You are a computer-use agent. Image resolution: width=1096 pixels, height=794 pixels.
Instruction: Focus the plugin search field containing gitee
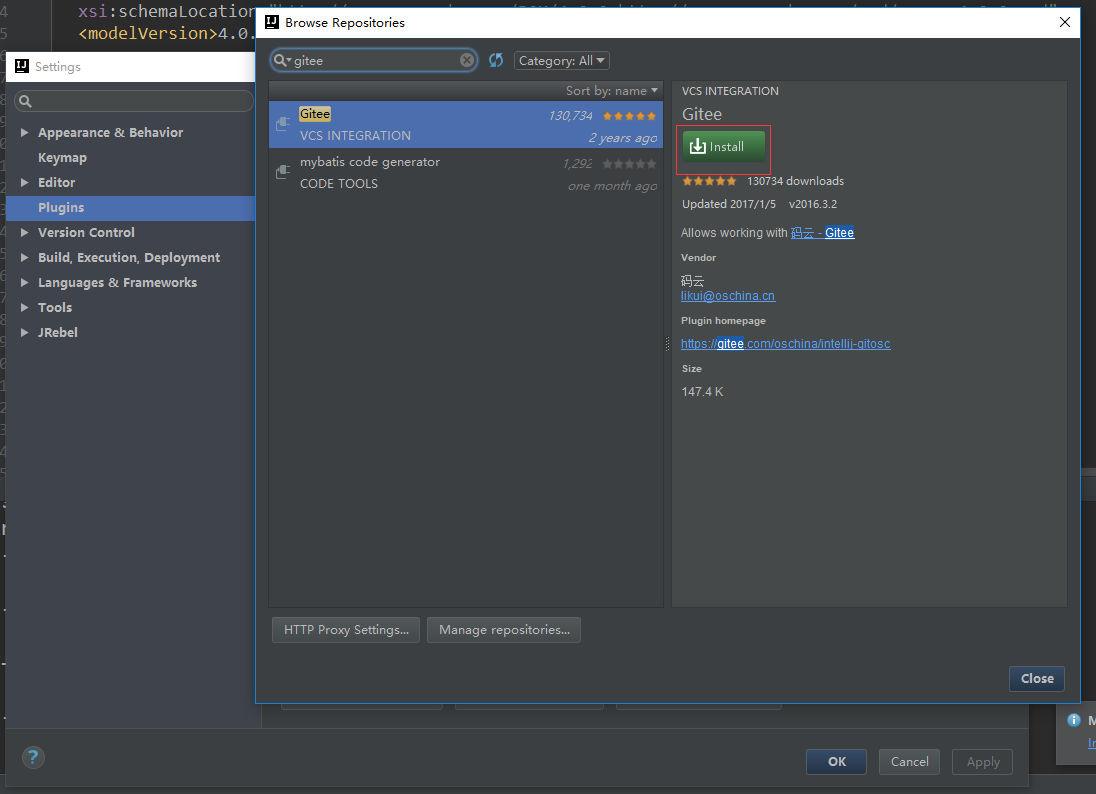pos(374,60)
